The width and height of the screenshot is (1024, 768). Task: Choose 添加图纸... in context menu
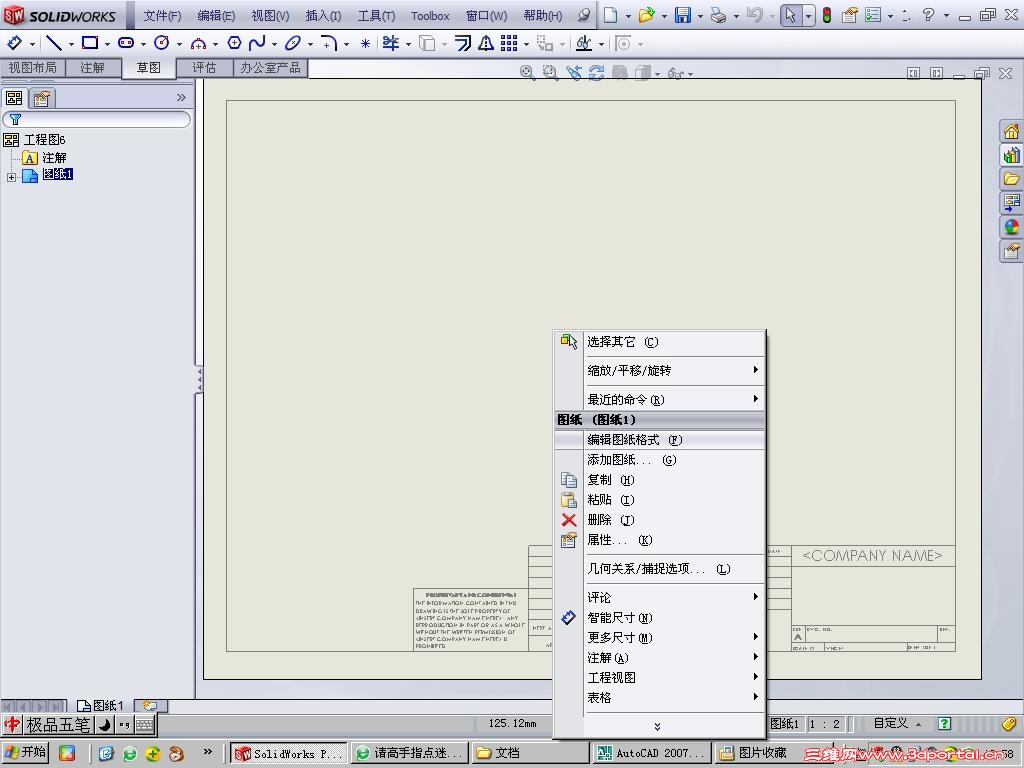(659, 460)
